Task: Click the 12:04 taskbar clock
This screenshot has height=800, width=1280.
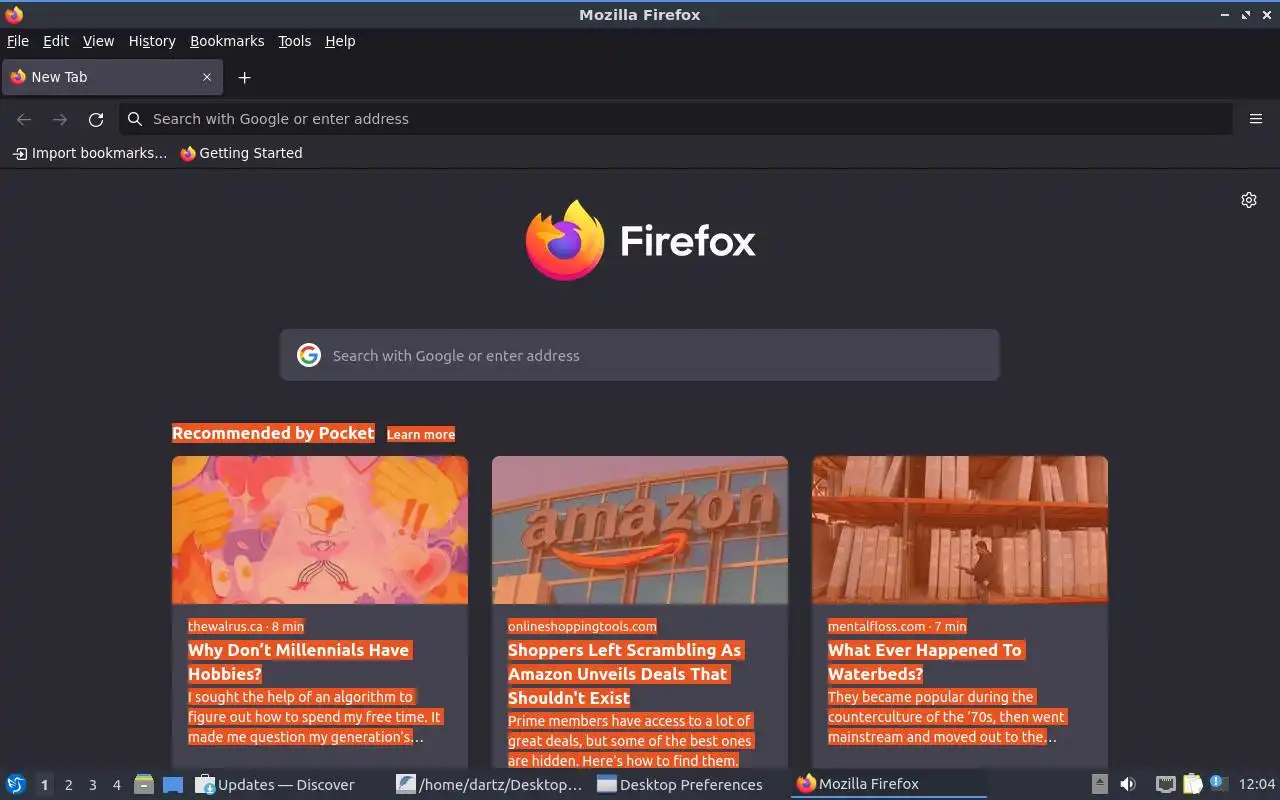Action: pos(1257,784)
